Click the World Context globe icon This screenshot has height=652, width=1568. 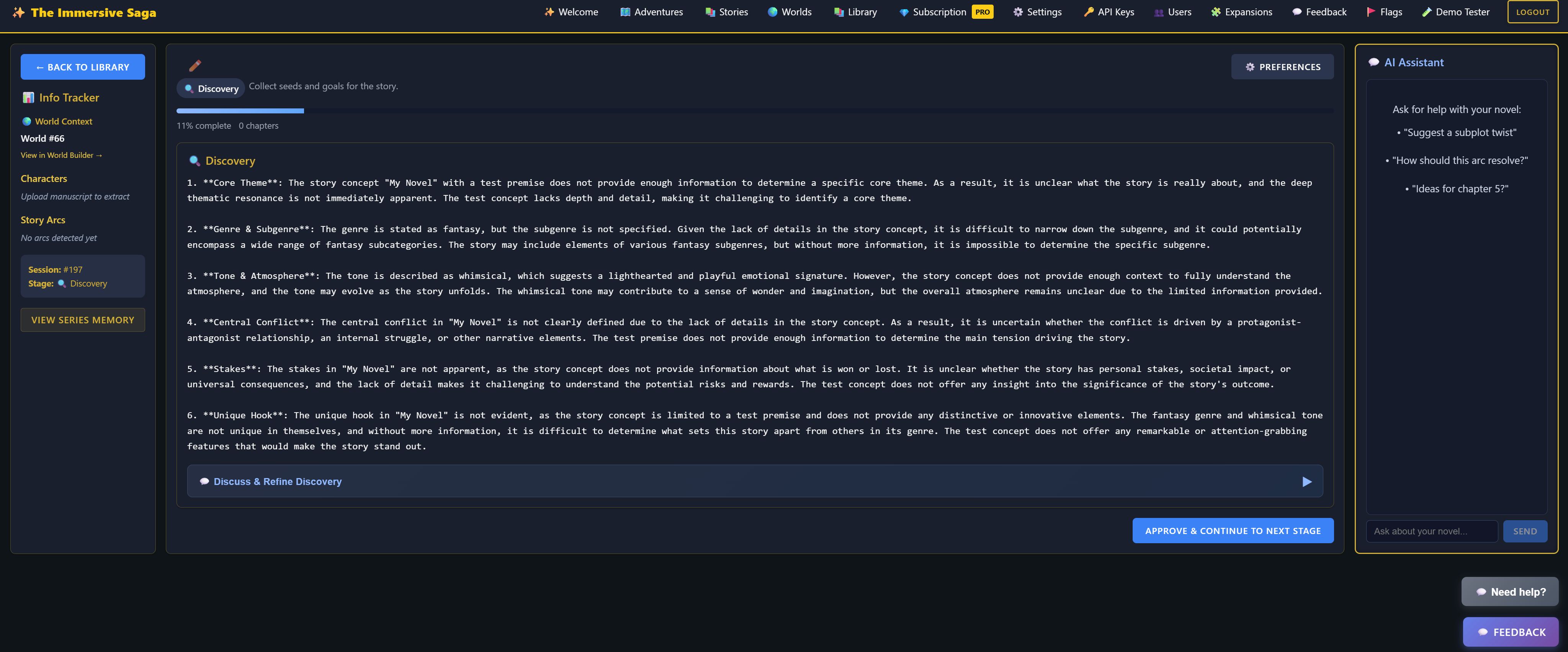pos(27,121)
